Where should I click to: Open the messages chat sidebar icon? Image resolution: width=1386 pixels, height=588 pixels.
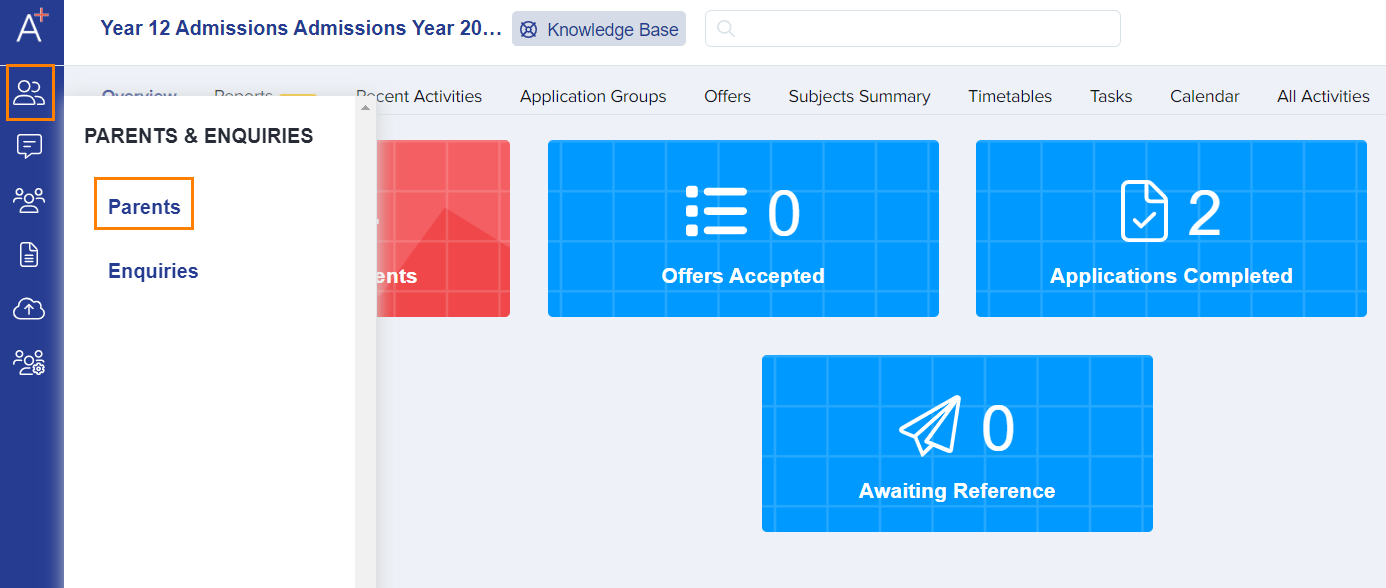coord(30,146)
